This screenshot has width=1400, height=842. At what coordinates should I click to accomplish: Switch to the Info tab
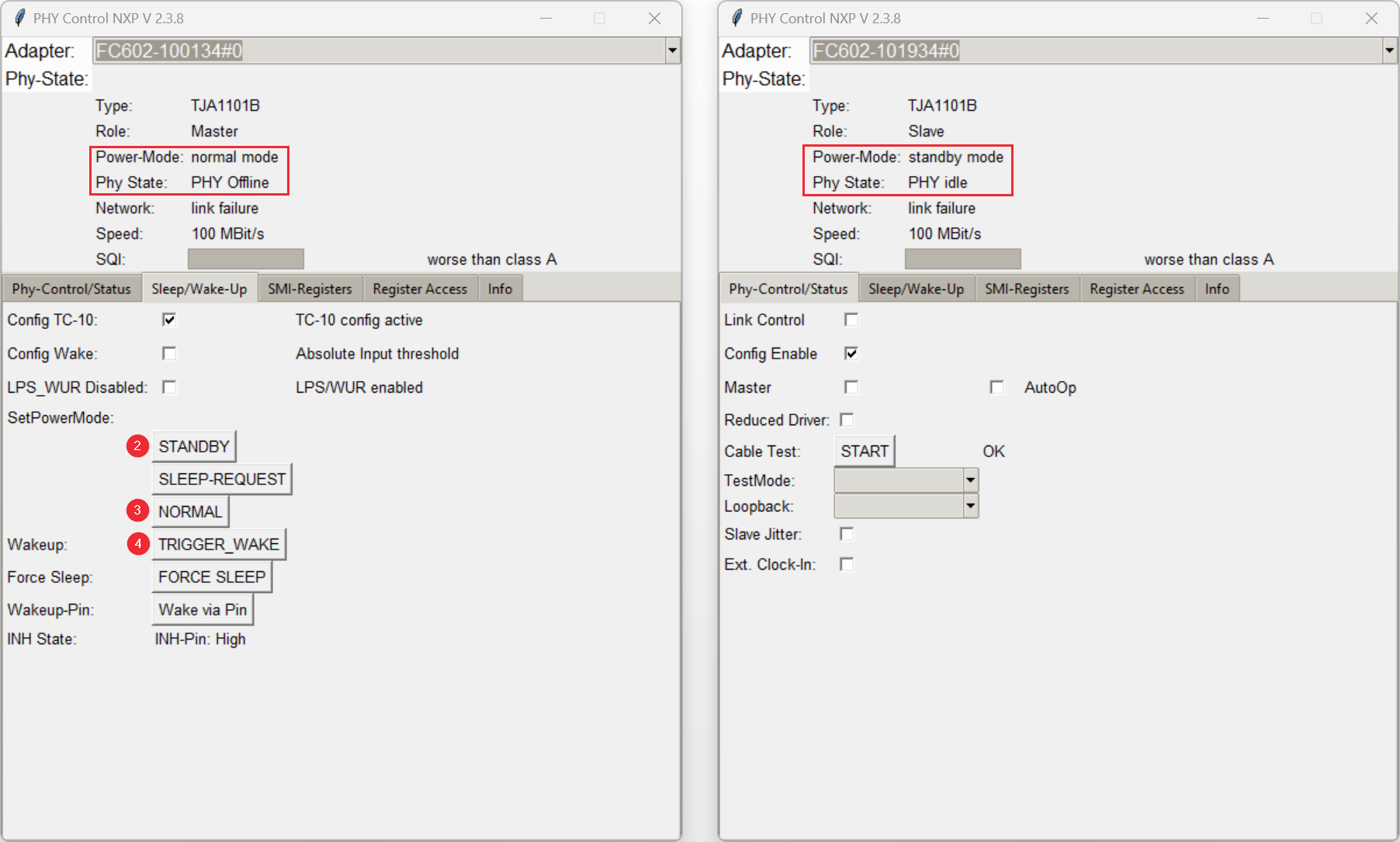click(x=500, y=288)
